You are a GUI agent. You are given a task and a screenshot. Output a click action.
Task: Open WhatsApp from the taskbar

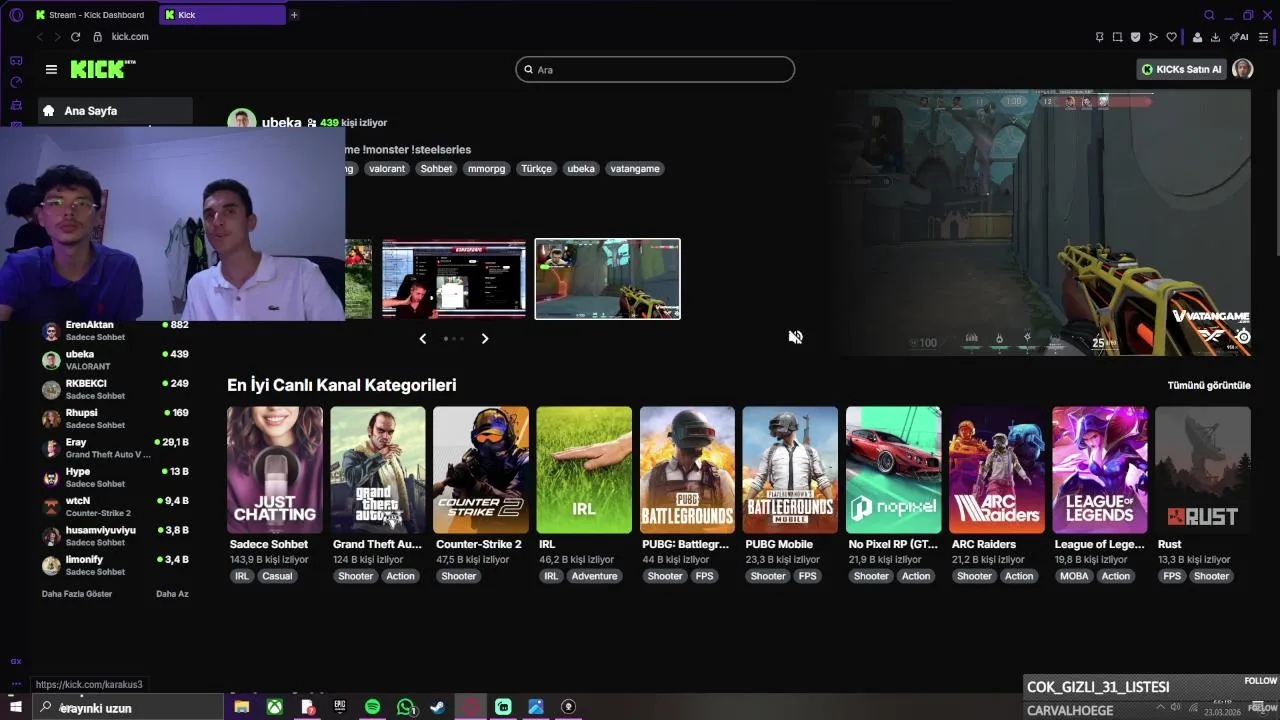pos(405,707)
